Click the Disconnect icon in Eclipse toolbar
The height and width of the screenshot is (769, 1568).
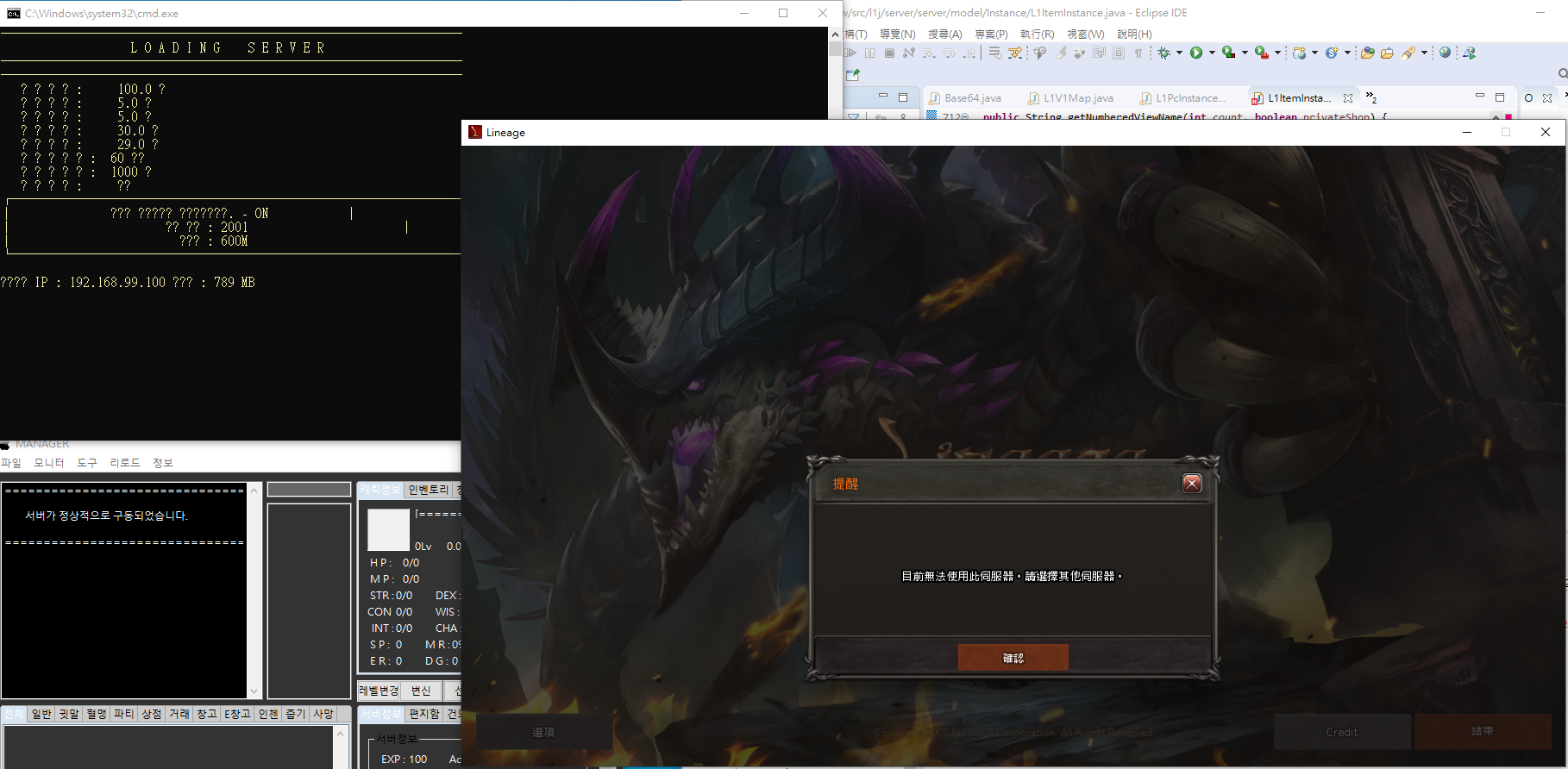coord(908,53)
